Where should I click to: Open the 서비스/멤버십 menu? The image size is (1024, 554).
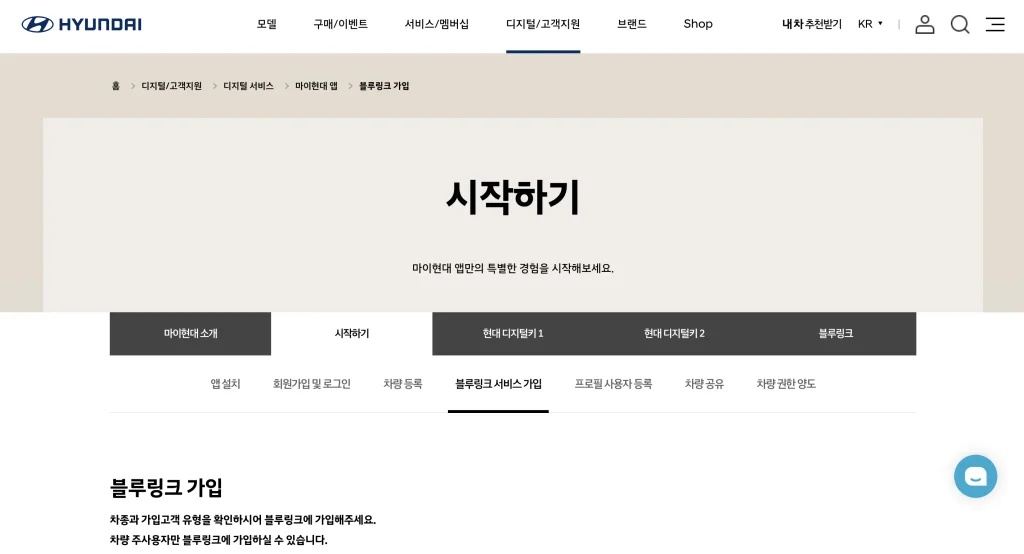[436, 24]
